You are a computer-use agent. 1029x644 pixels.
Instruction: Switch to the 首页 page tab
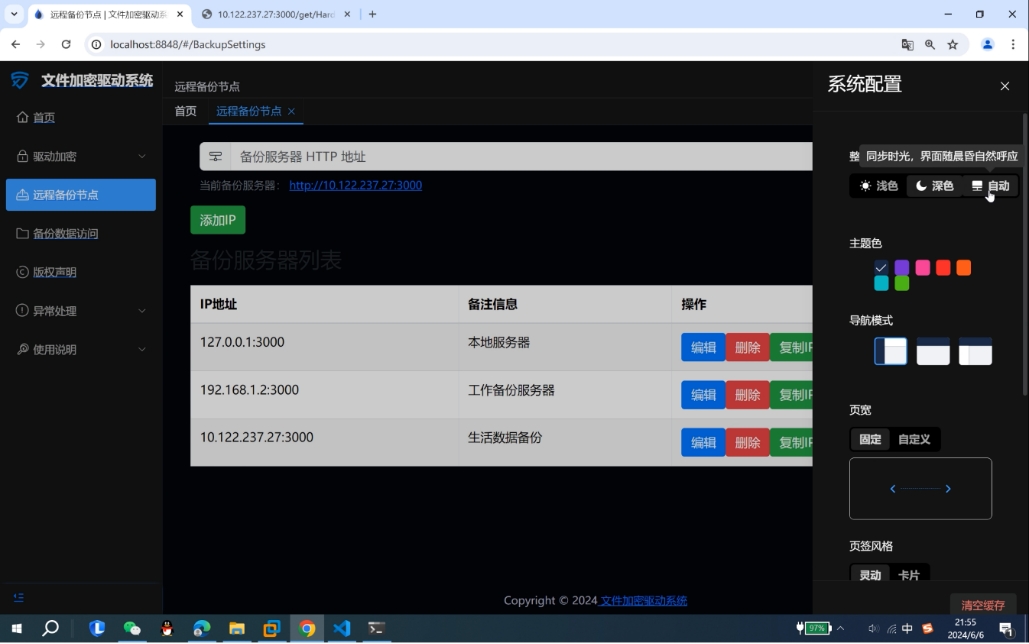186,111
